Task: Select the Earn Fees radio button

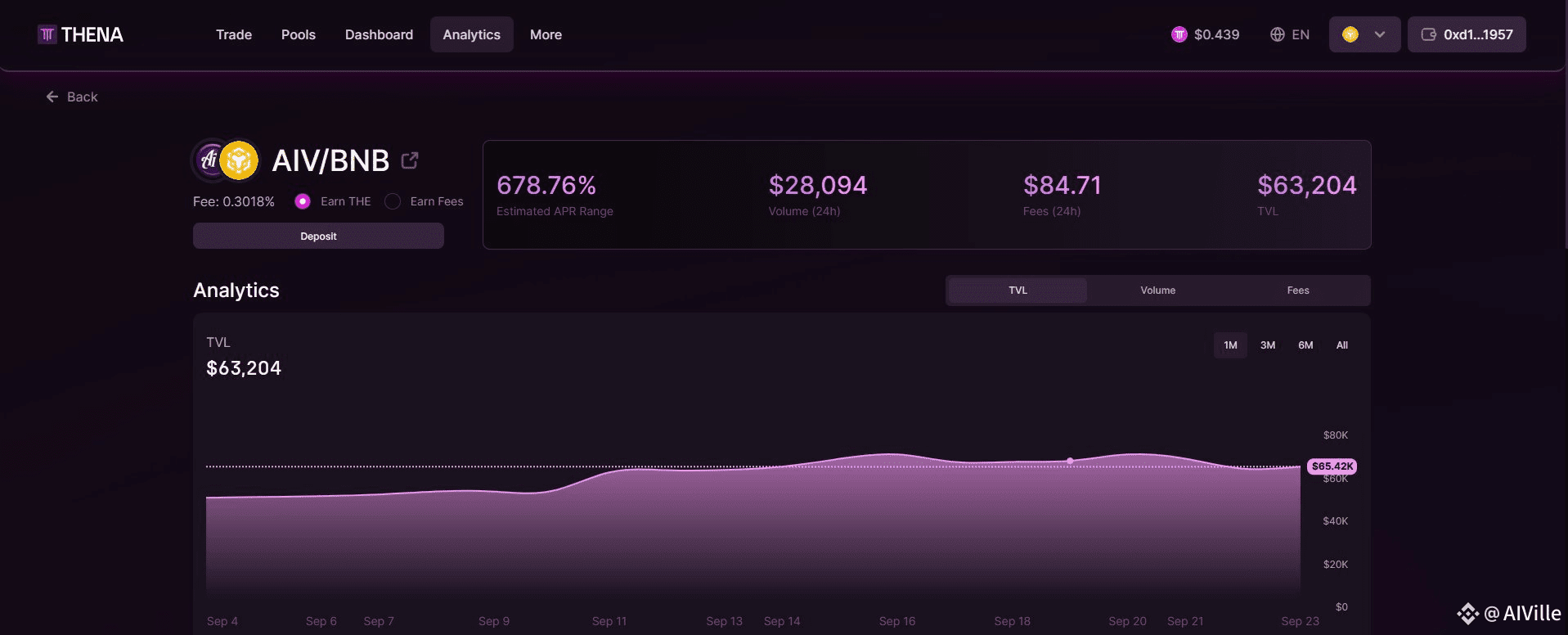Action: [x=393, y=201]
